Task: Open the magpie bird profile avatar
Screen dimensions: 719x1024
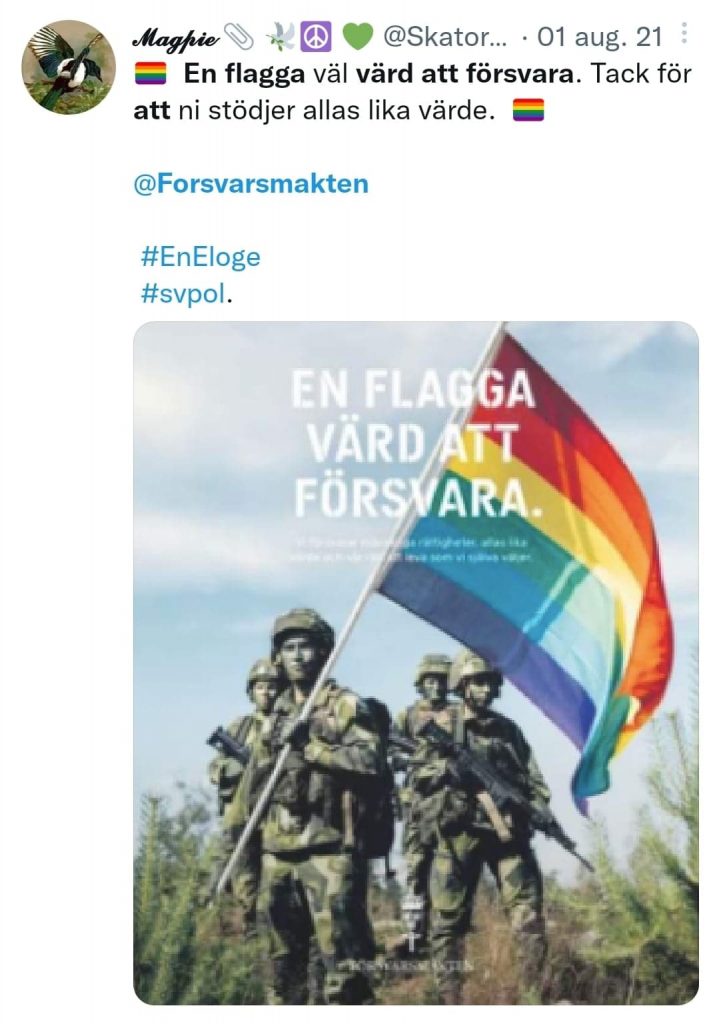Action: click(69, 67)
